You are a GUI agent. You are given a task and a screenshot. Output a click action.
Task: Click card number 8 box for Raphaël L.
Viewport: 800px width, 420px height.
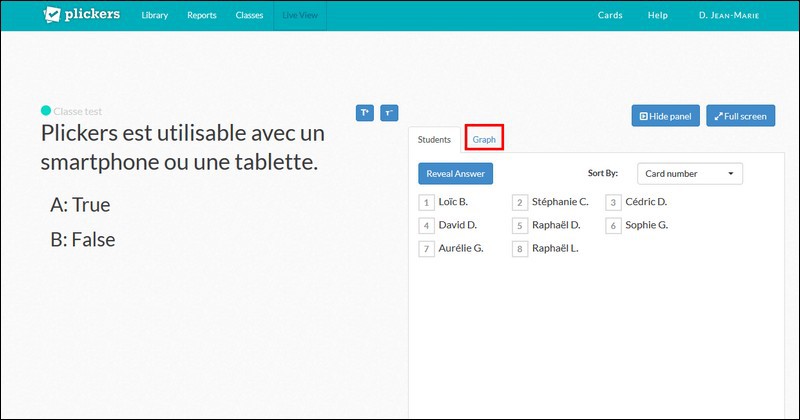pos(519,249)
